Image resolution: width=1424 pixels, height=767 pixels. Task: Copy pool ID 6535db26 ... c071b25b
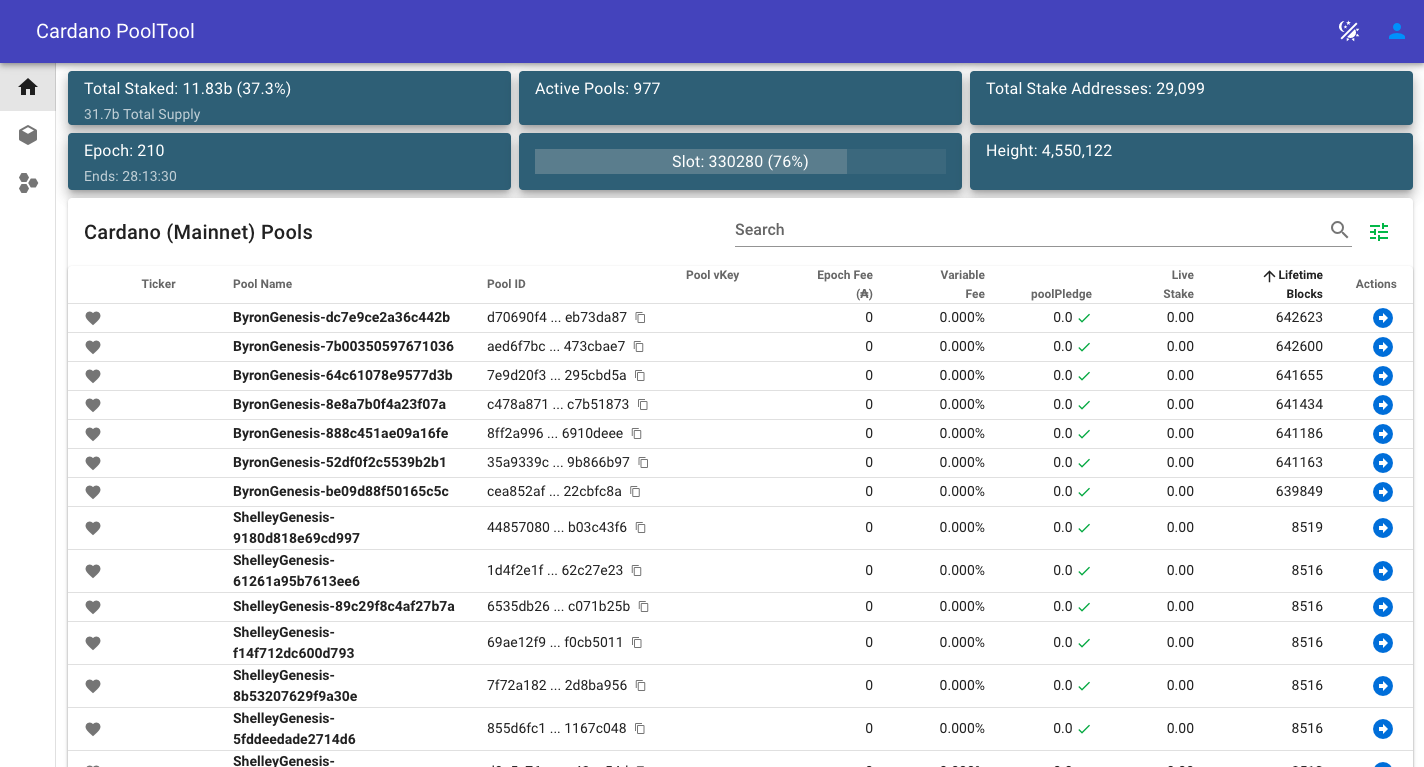pyautogui.click(x=644, y=607)
